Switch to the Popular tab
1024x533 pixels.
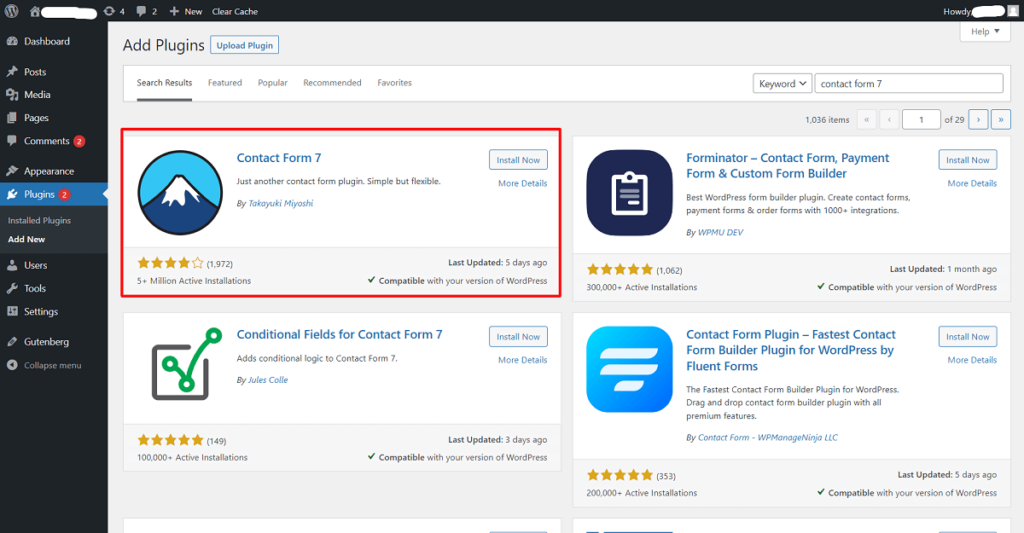click(x=272, y=83)
